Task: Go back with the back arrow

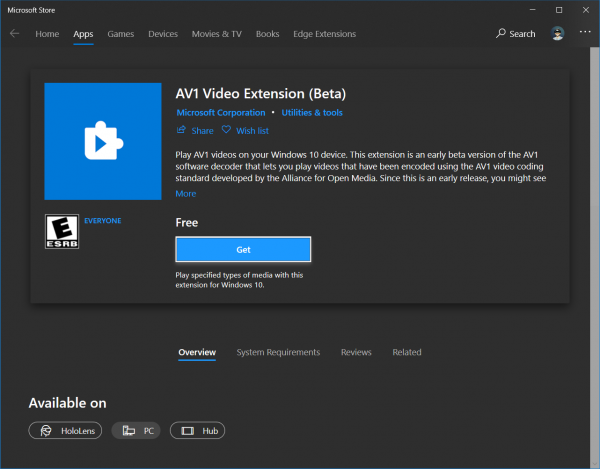Action: click(x=15, y=34)
